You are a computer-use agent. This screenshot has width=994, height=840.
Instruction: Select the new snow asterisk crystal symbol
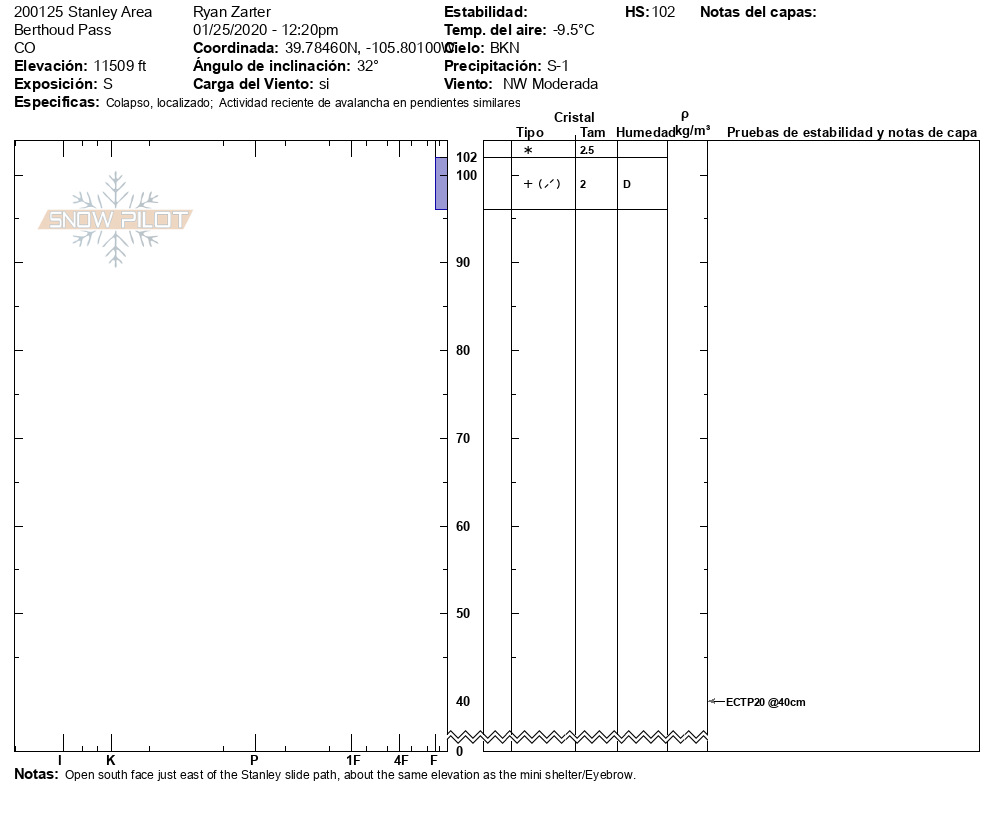(x=528, y=150)
